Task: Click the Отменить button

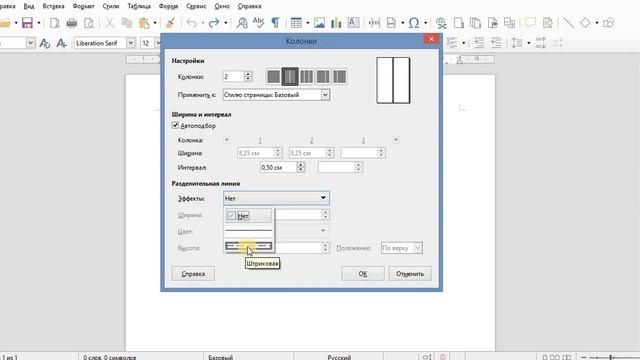Action: [410, 273]
